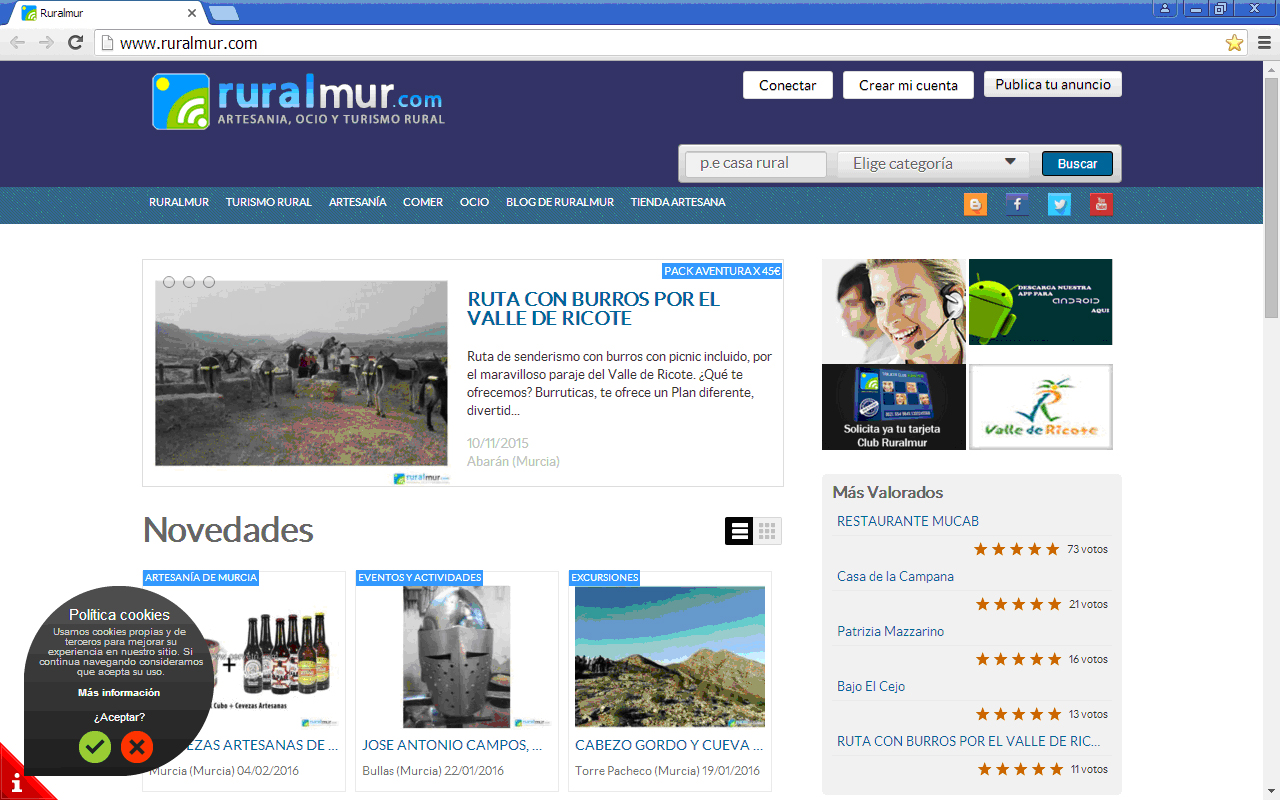The height and width of the screenshot is (800, 1280).
Task: Open Chrome menu hamburger icon
Action: [1264, 43]
